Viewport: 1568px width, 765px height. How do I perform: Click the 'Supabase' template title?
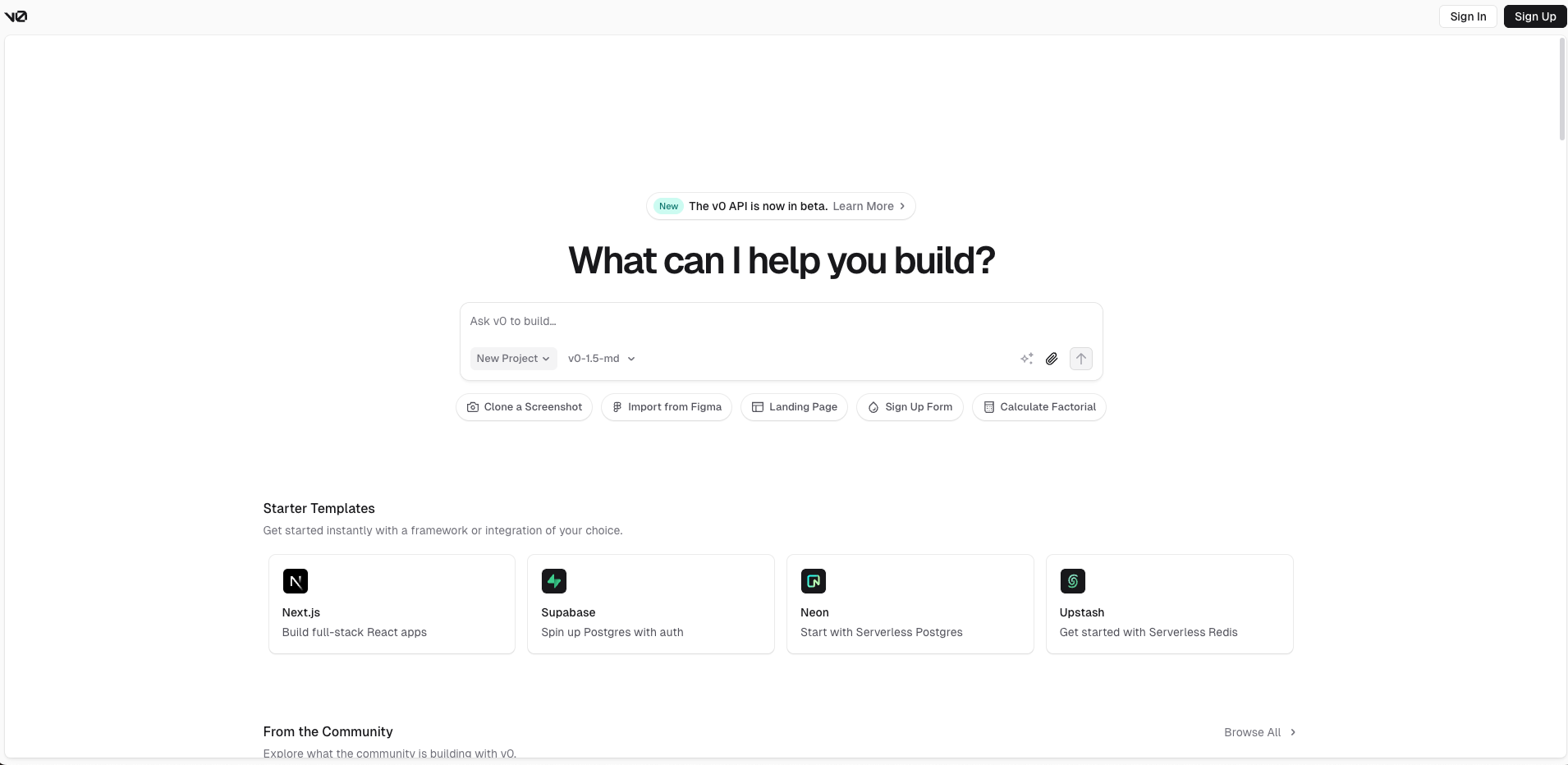pyautogui.click(x=568, y=612)
